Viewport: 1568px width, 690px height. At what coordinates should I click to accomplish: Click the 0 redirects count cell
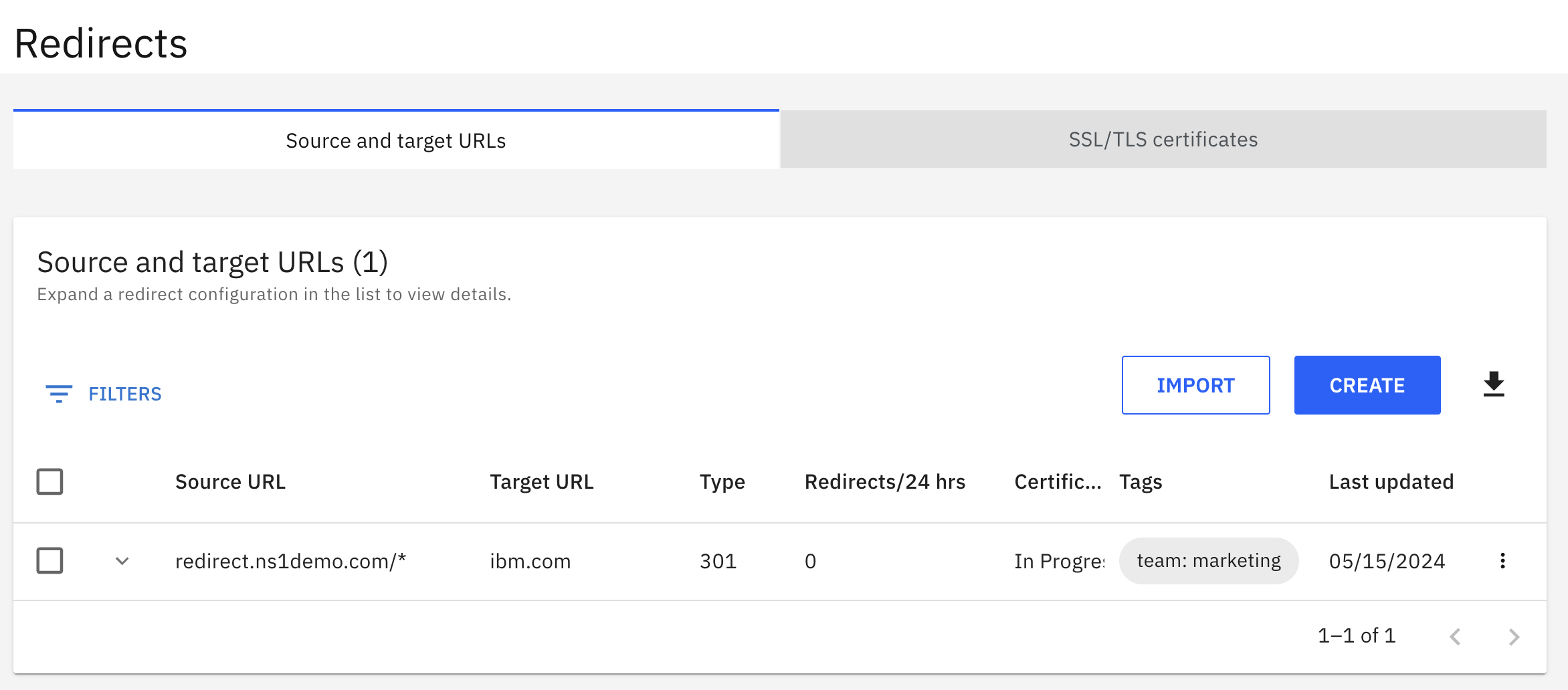click(x=810, y=561)
